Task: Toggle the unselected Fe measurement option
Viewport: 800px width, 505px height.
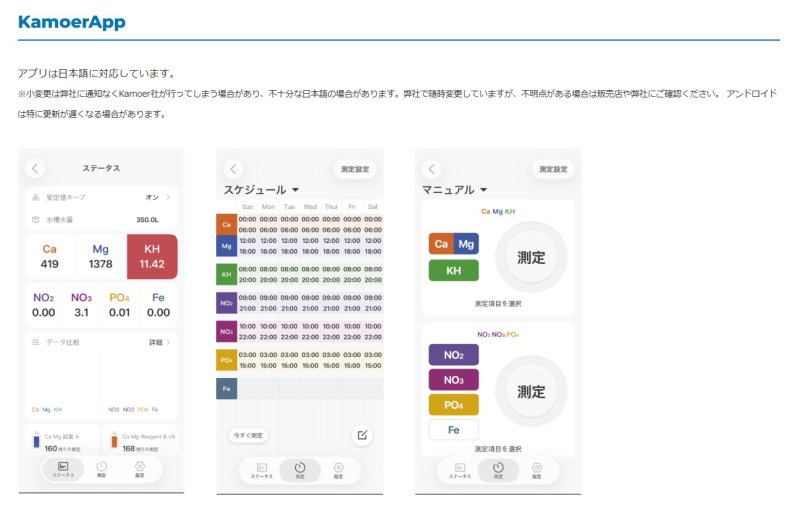Action: tap(454, 430)
